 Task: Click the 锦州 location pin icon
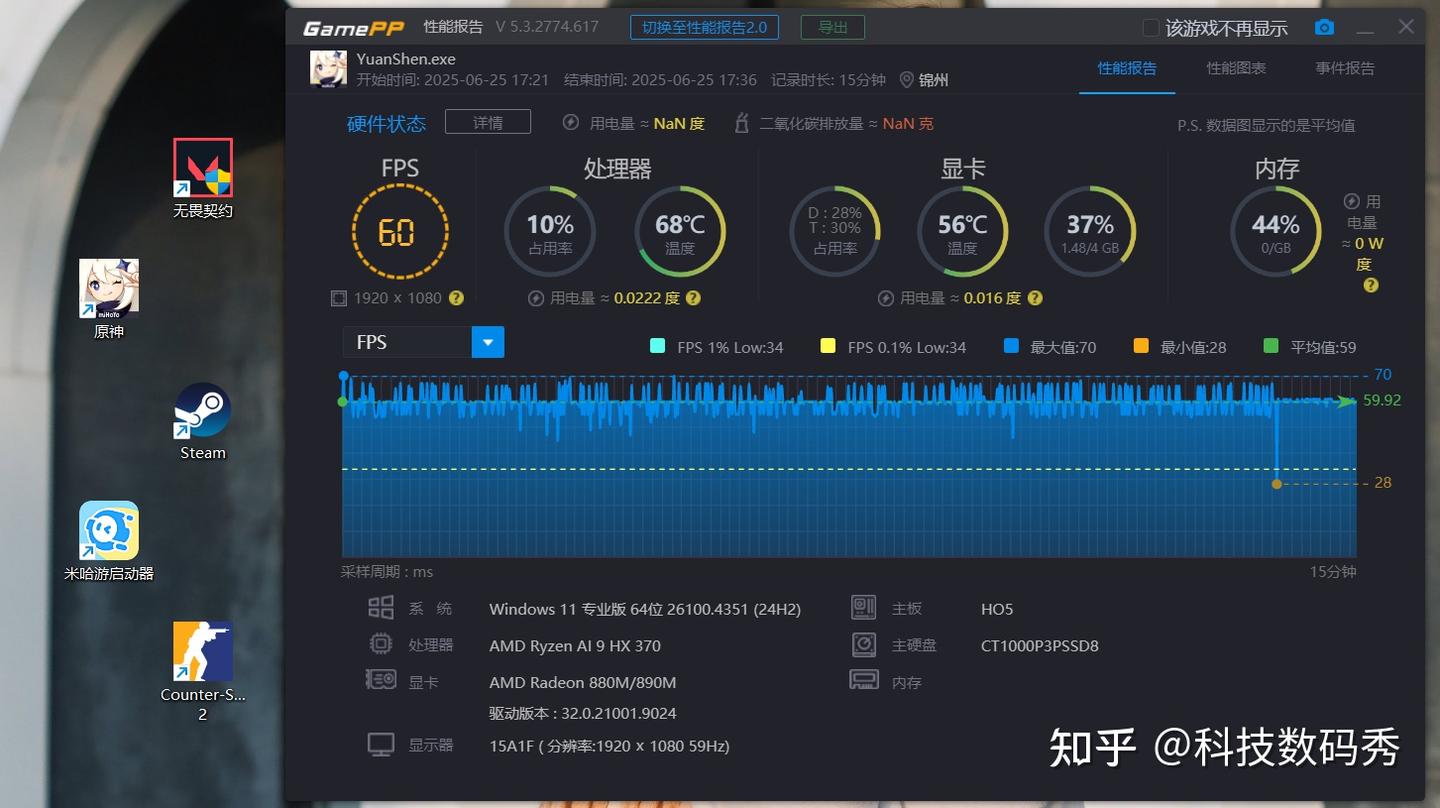tap(906, 80)
